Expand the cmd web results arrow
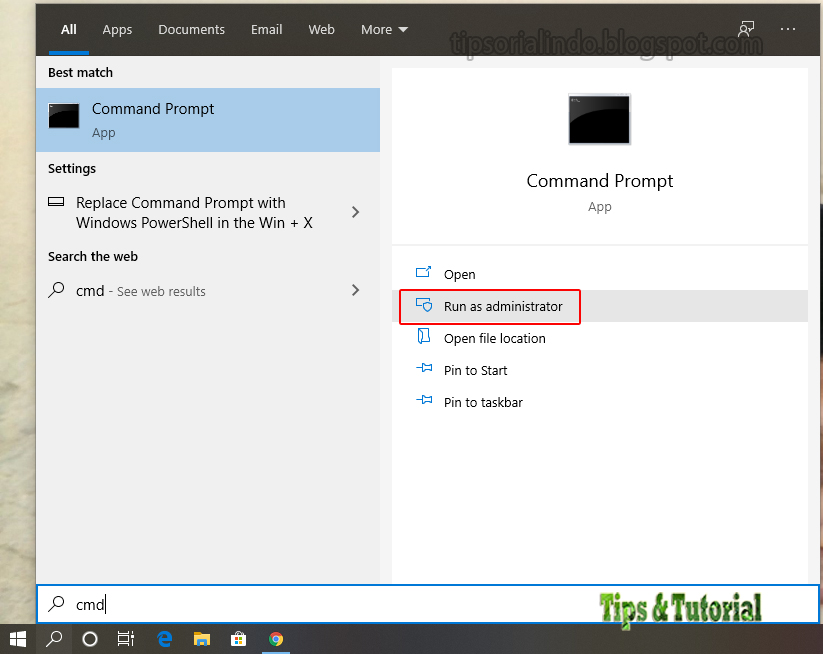The height and width of the screenshot is (654, 823). 355,290
